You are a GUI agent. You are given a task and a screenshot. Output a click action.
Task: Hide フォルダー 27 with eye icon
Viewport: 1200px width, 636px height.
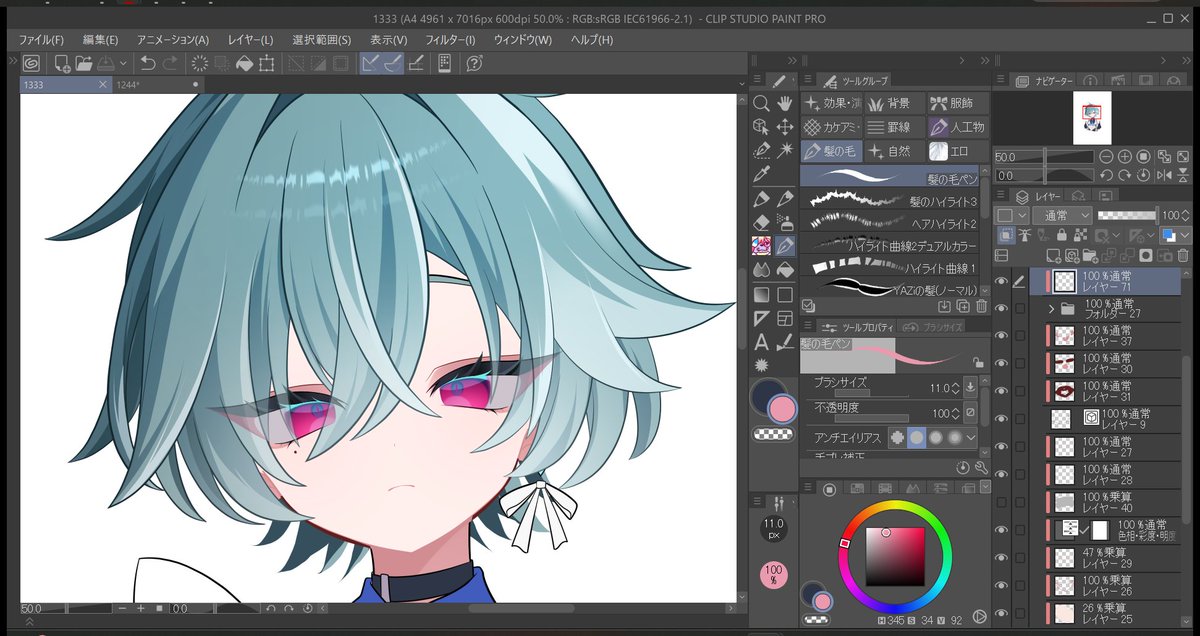pyautogui.click(x=1002, y=309)
